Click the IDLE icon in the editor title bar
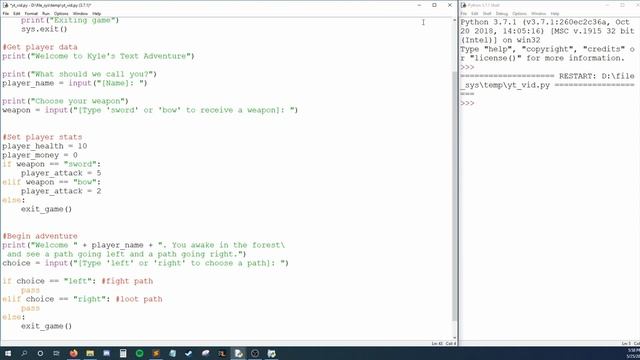This screenshot has width=640, height=360. [x=5, y=5]
